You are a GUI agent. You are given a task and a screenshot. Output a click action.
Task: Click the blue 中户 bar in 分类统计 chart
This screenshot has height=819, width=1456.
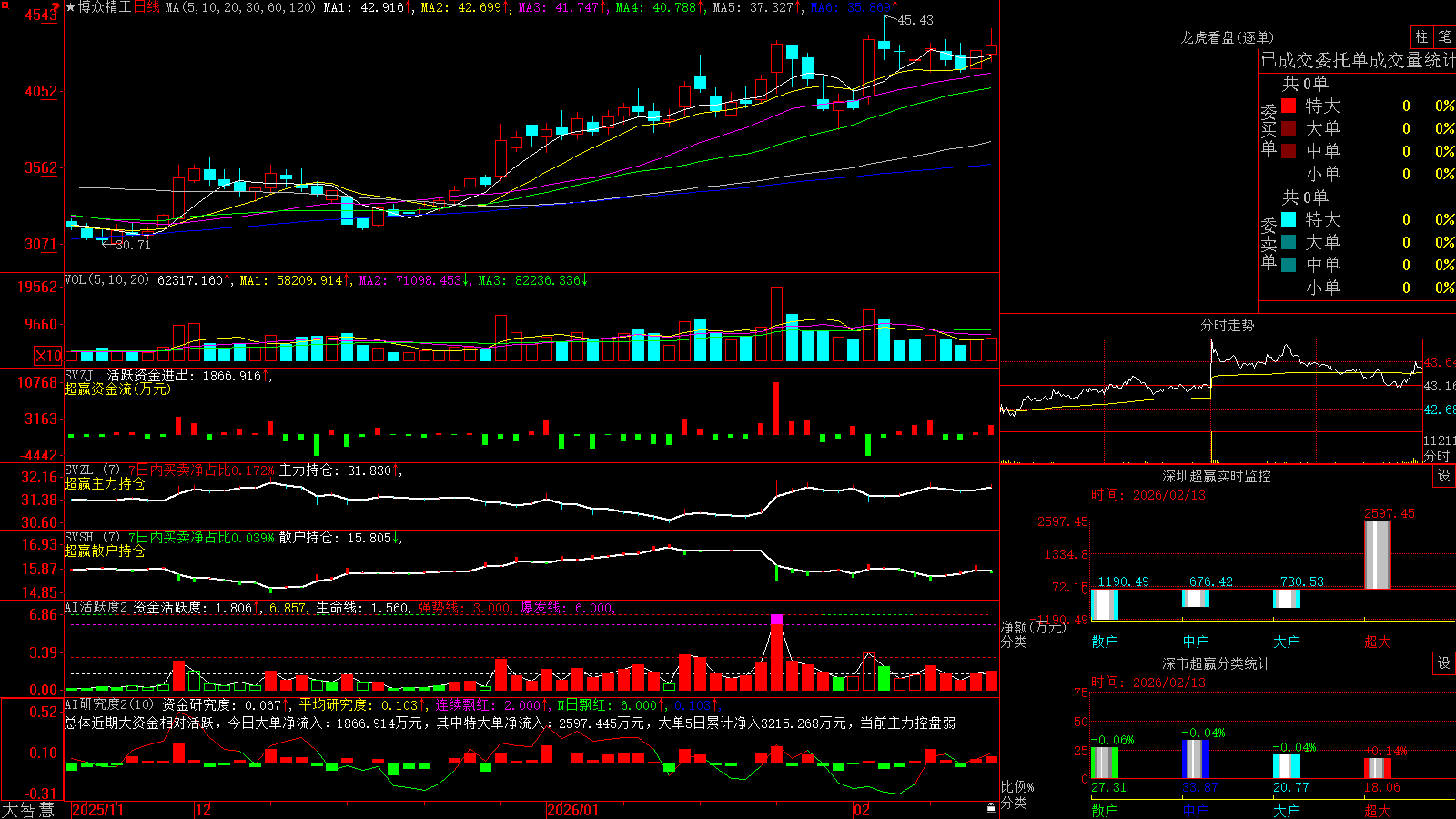[x=1196, y=759]
